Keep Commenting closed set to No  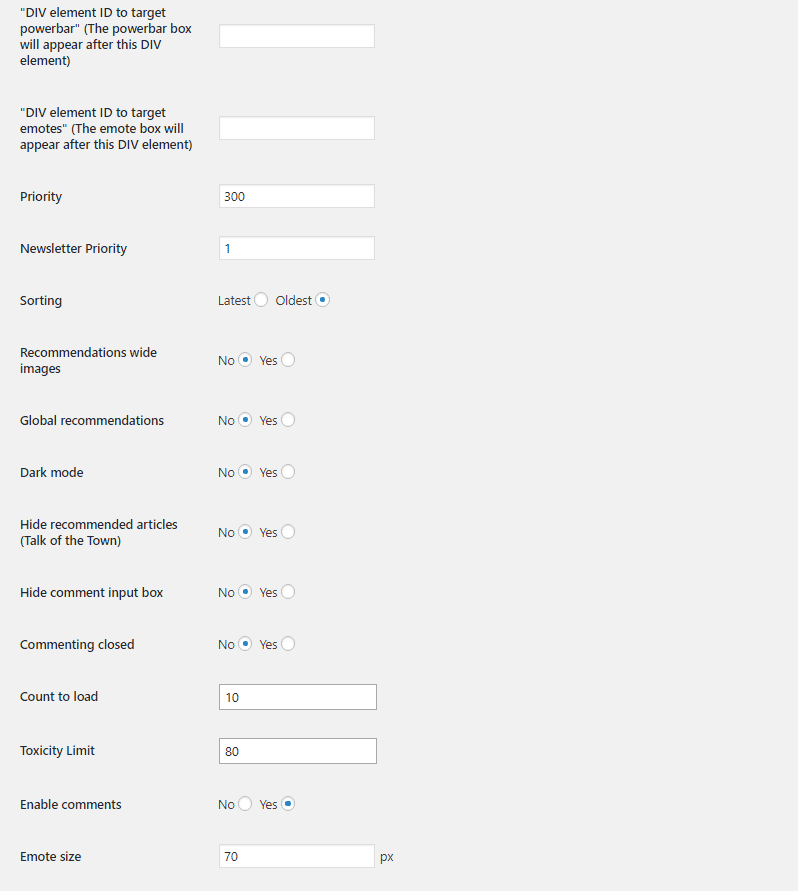click(244, 644)
